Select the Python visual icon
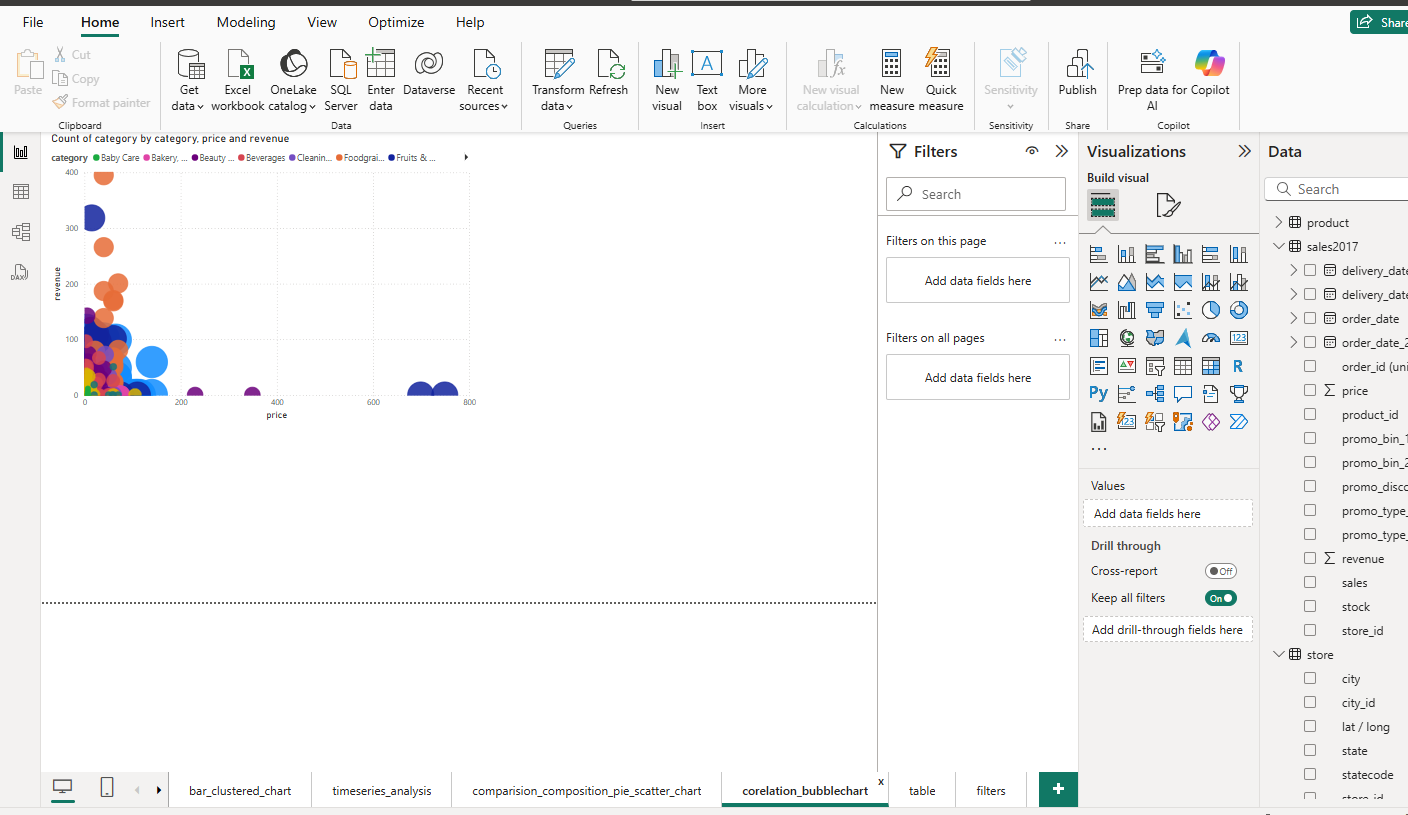1408x815 pixels. 1099,394
